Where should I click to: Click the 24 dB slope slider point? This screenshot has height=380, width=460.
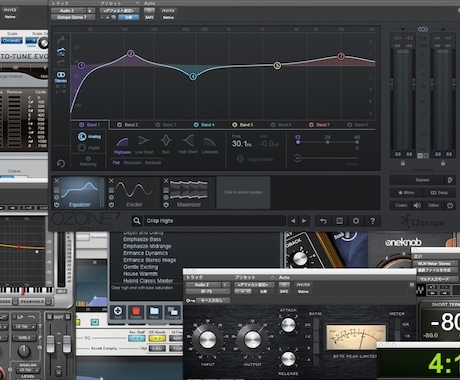[x=327, y=142]
